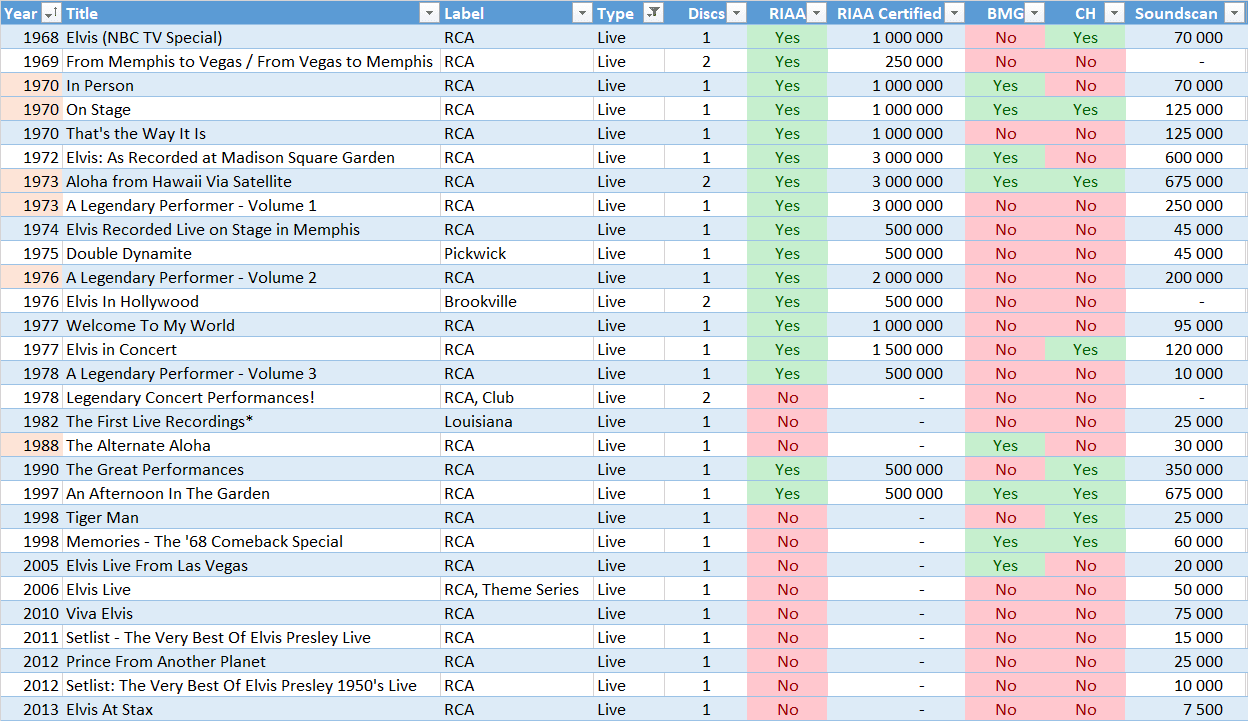Select 'A Legendary Performer - Volume 1' cell

click(251, 205)
